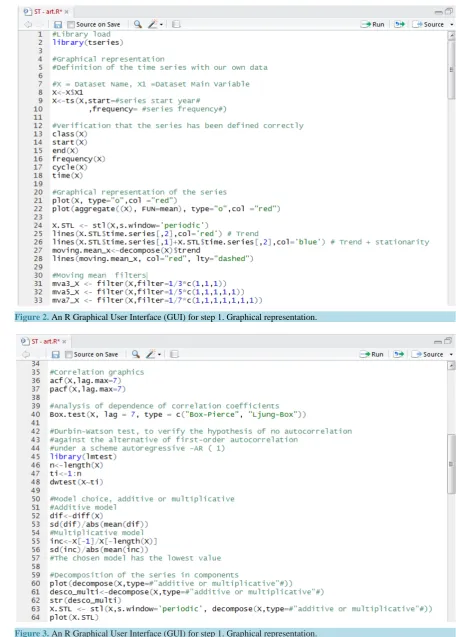
Task: Click the line 'X<-X$X1'
Action: coord(67,92)
